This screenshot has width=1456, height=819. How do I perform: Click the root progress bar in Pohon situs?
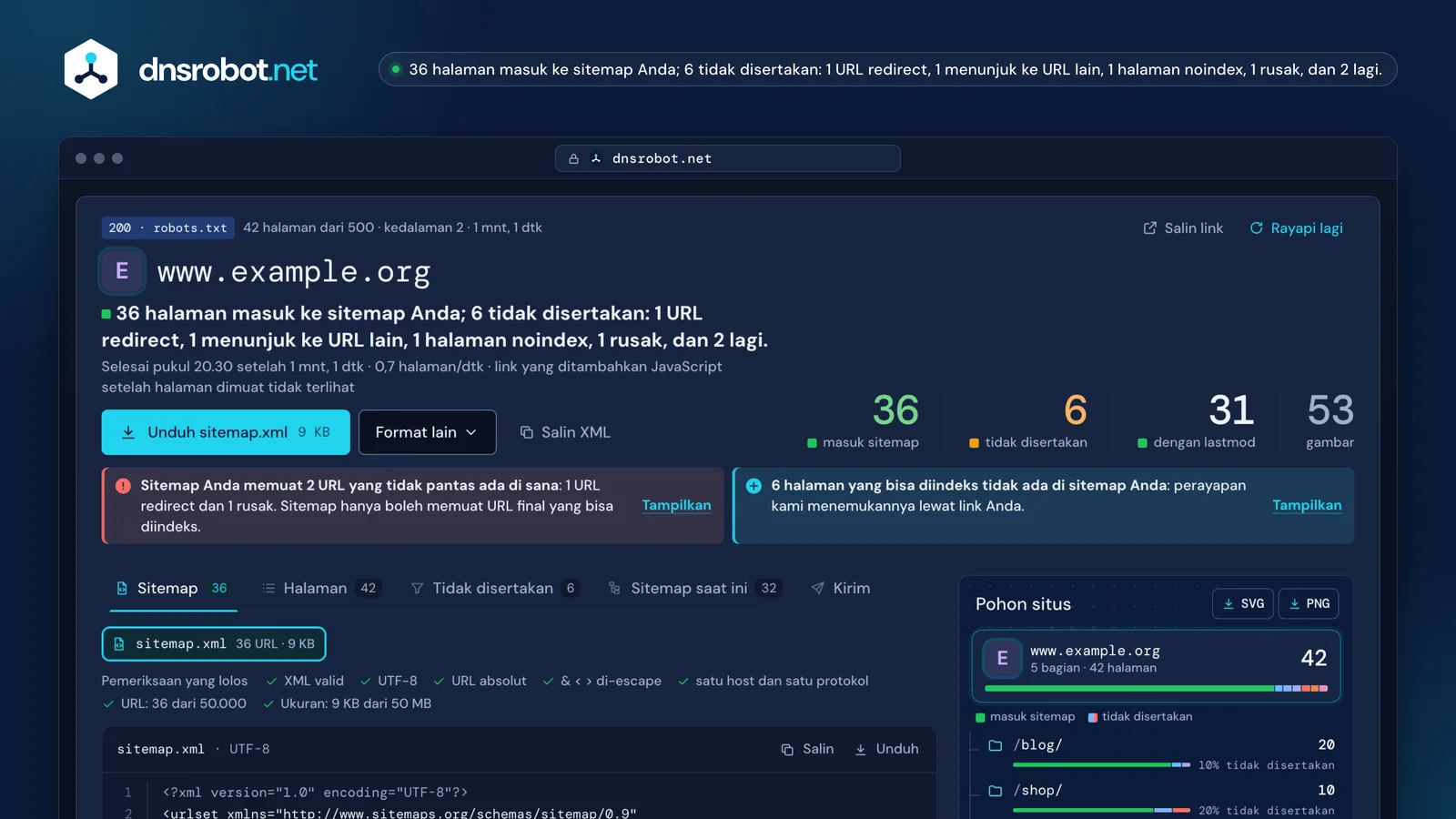point(1156,689)
